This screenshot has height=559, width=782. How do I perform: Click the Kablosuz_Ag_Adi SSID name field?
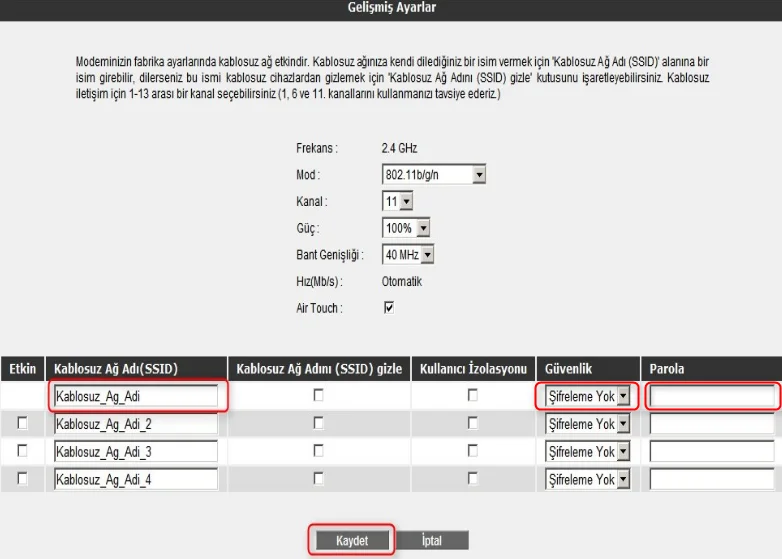click(135, 397)
